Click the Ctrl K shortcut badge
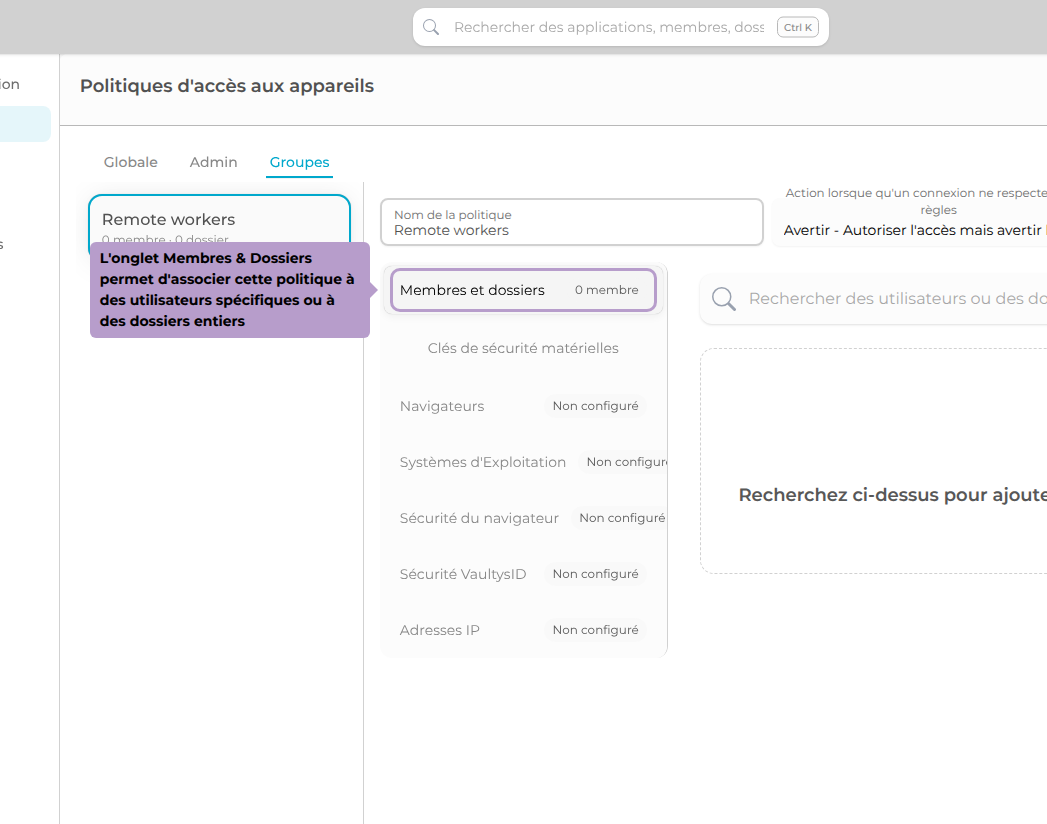This screenshot has width=1047, height=824. pyautogui.click(x=798, y=27)
